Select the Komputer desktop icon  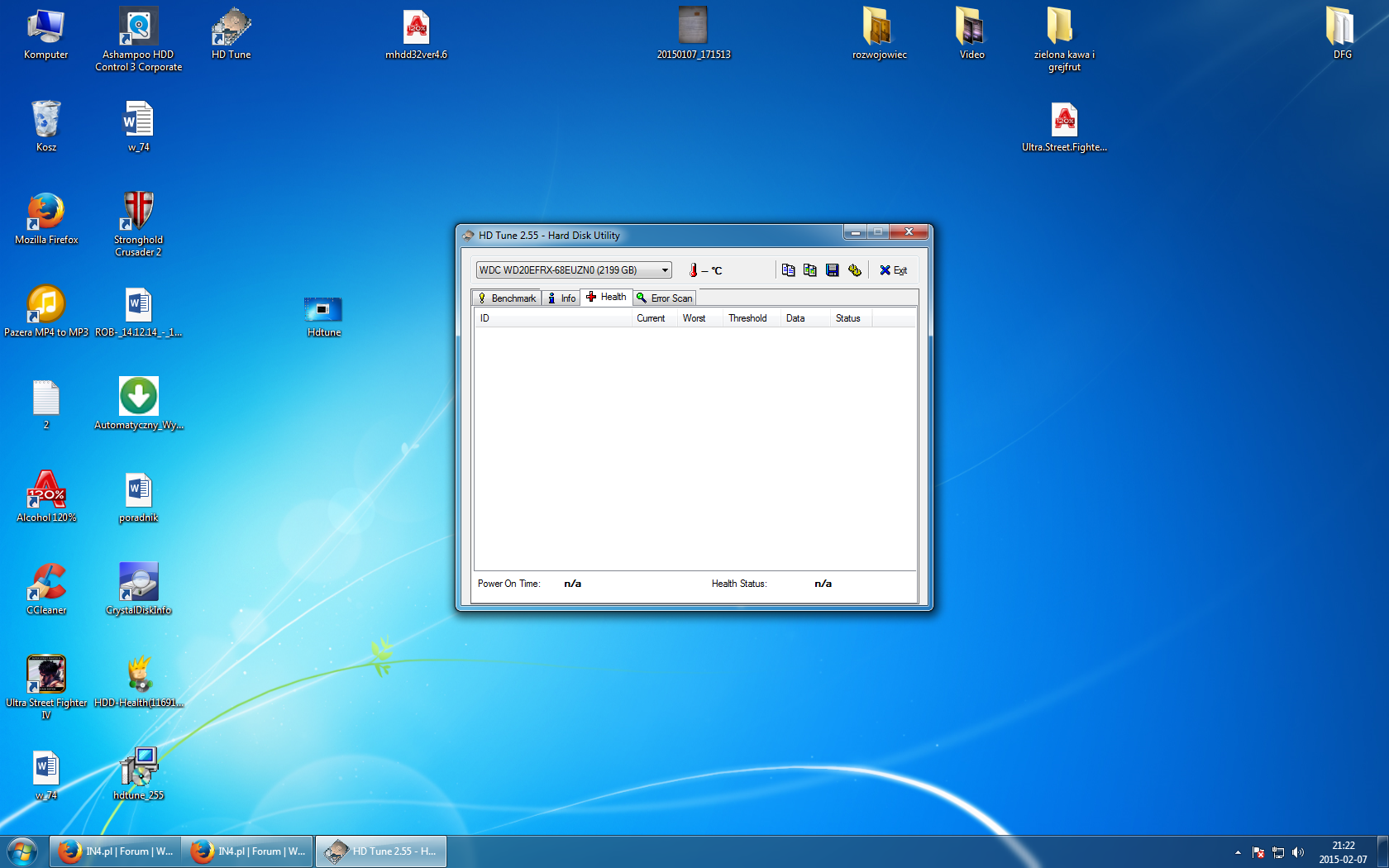tap(46, 34)
